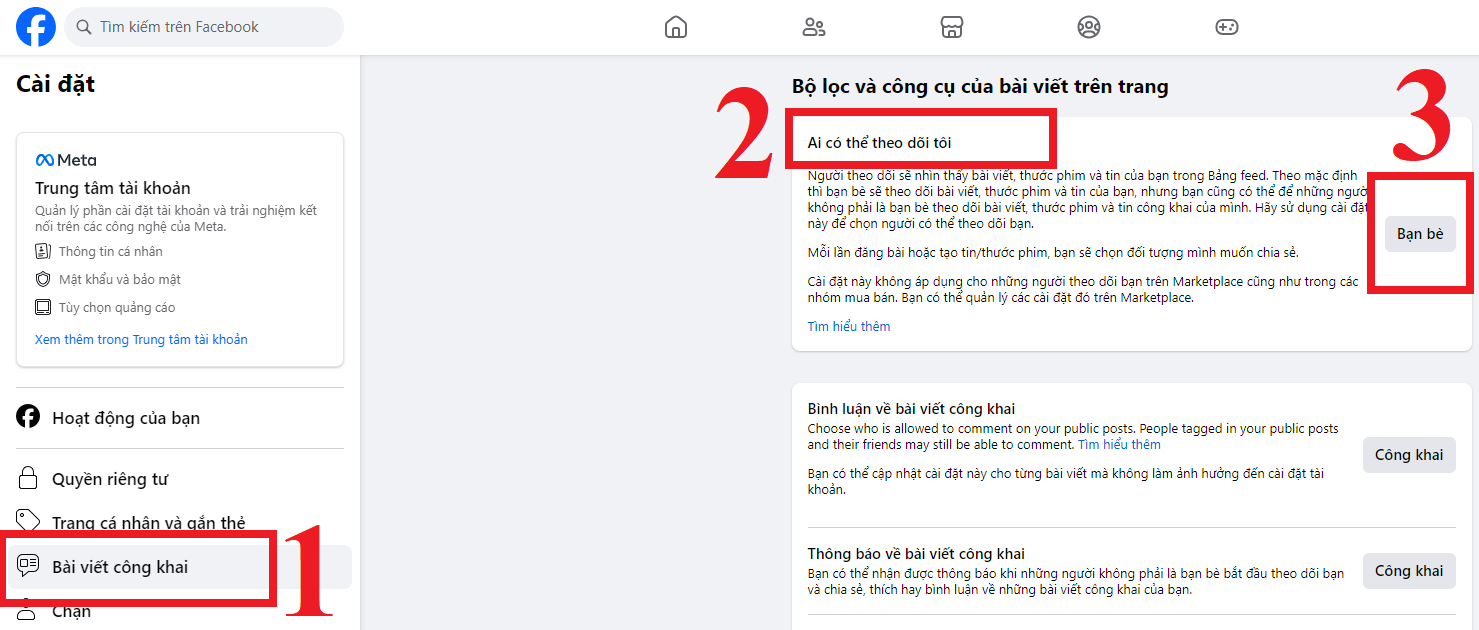Click the Meta logo in account card
This screenshot has height=630, width=1479.
coord(66,160)
